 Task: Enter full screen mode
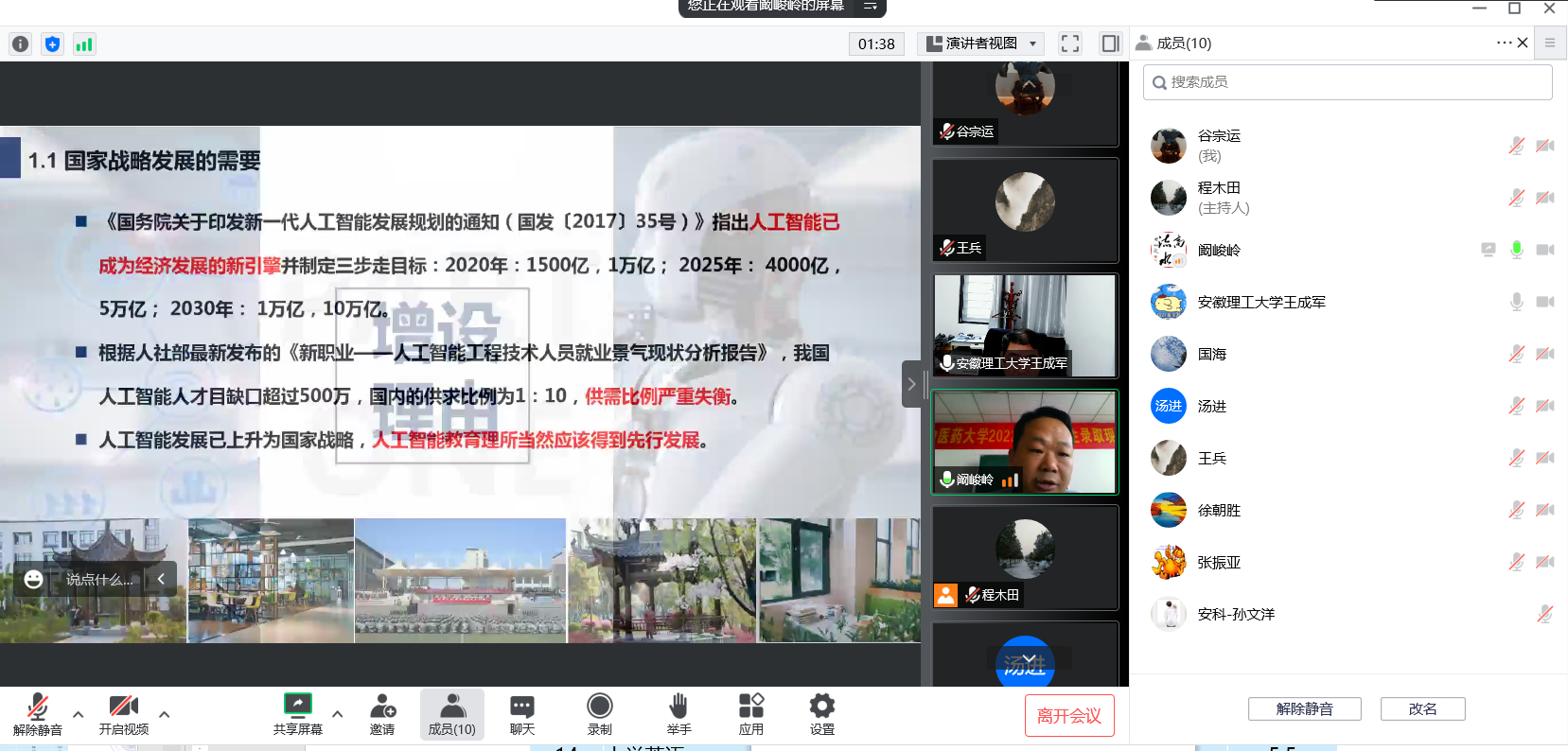point(1070,44)
